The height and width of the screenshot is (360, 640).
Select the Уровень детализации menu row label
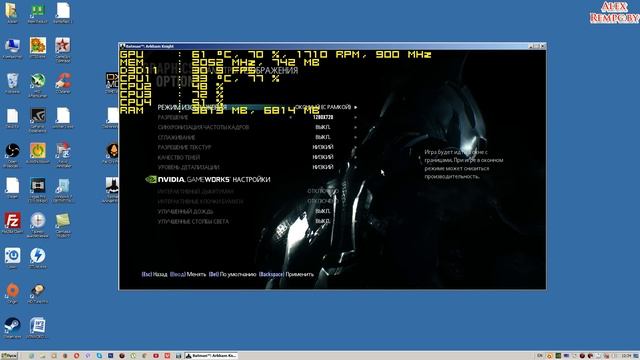coord(188,167)
